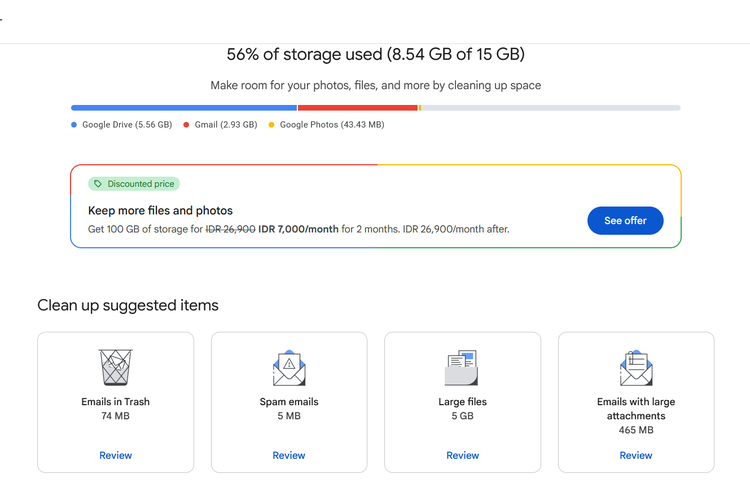Select the Google Drive (5.56 GB) legend label
This screenshot has height=500, width=750.
[x=127, y=125]
